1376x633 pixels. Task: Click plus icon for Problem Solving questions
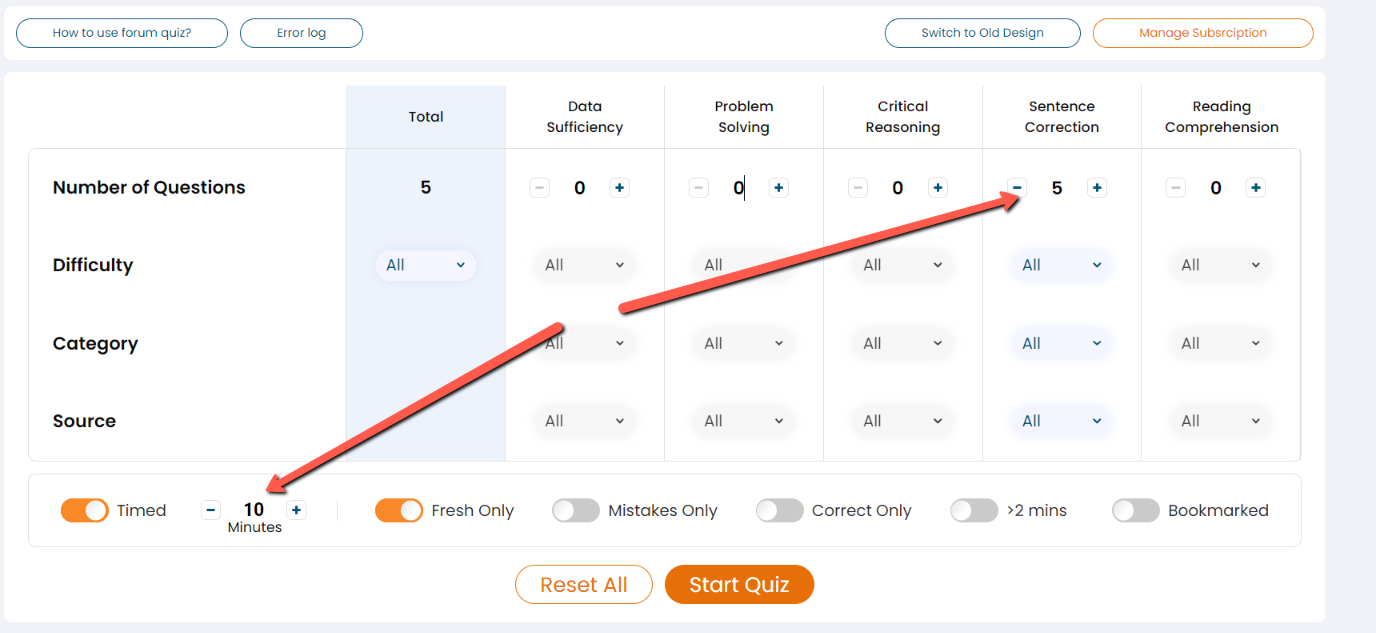click(x=779, y=188)
